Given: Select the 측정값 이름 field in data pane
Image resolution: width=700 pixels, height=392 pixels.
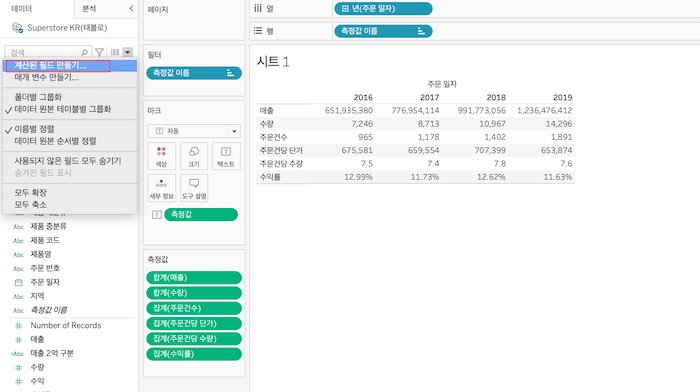Looking at the screenshot, I should point(48,310).
